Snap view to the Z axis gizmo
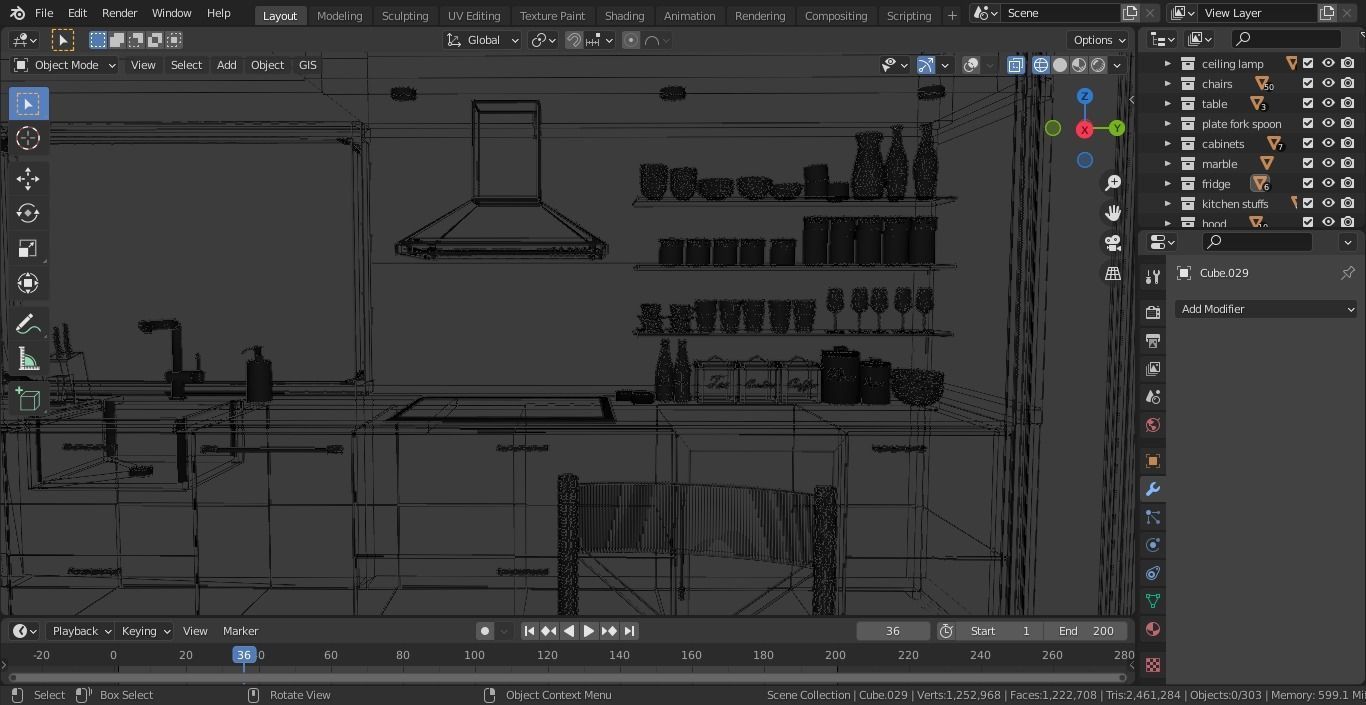The height and width of the screenshot is (705, 1366). point(1085,96)
